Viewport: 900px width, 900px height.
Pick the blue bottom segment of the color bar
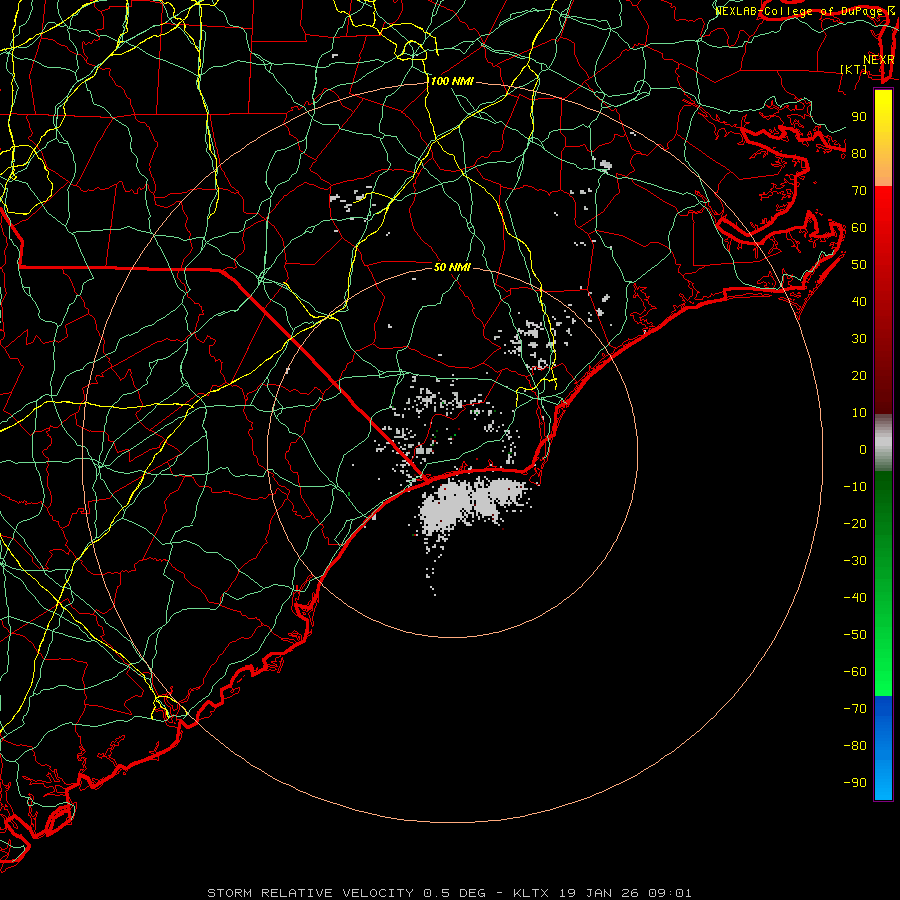pos(883,748)
